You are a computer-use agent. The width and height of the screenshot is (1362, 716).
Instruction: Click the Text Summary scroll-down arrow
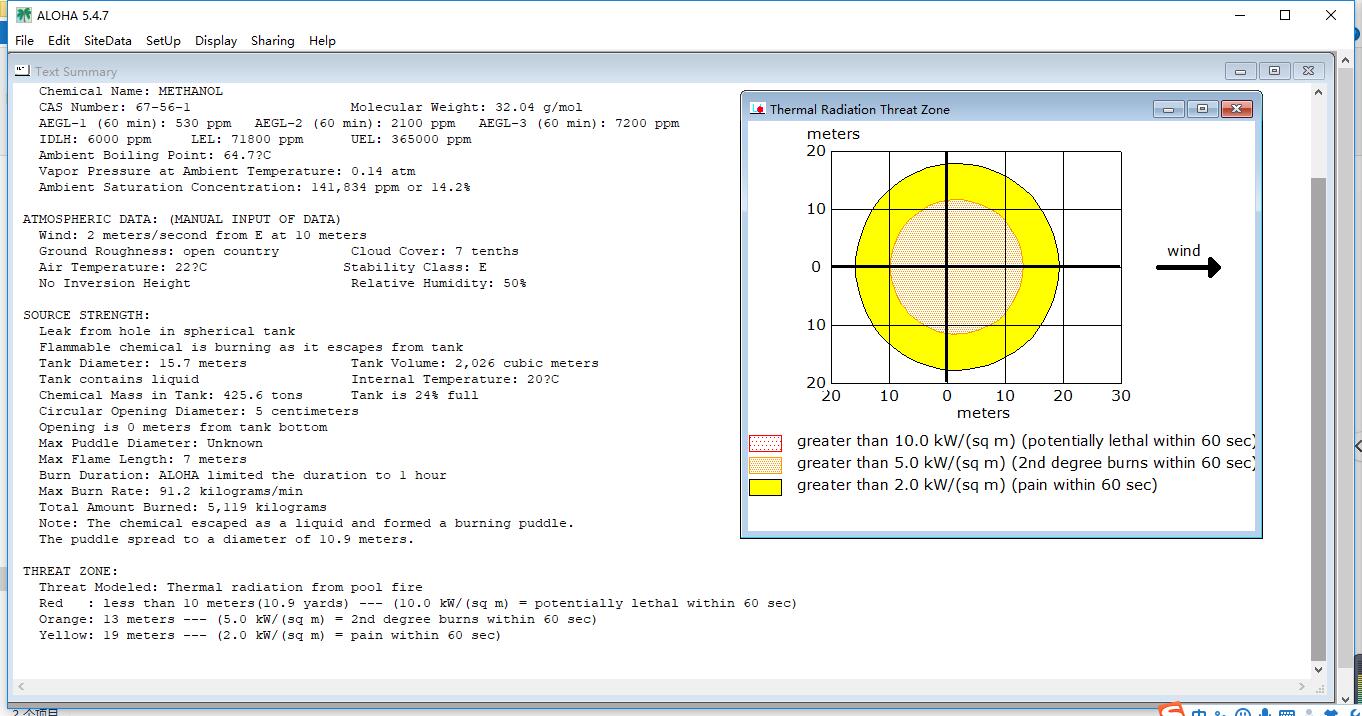click(1318, 670)
